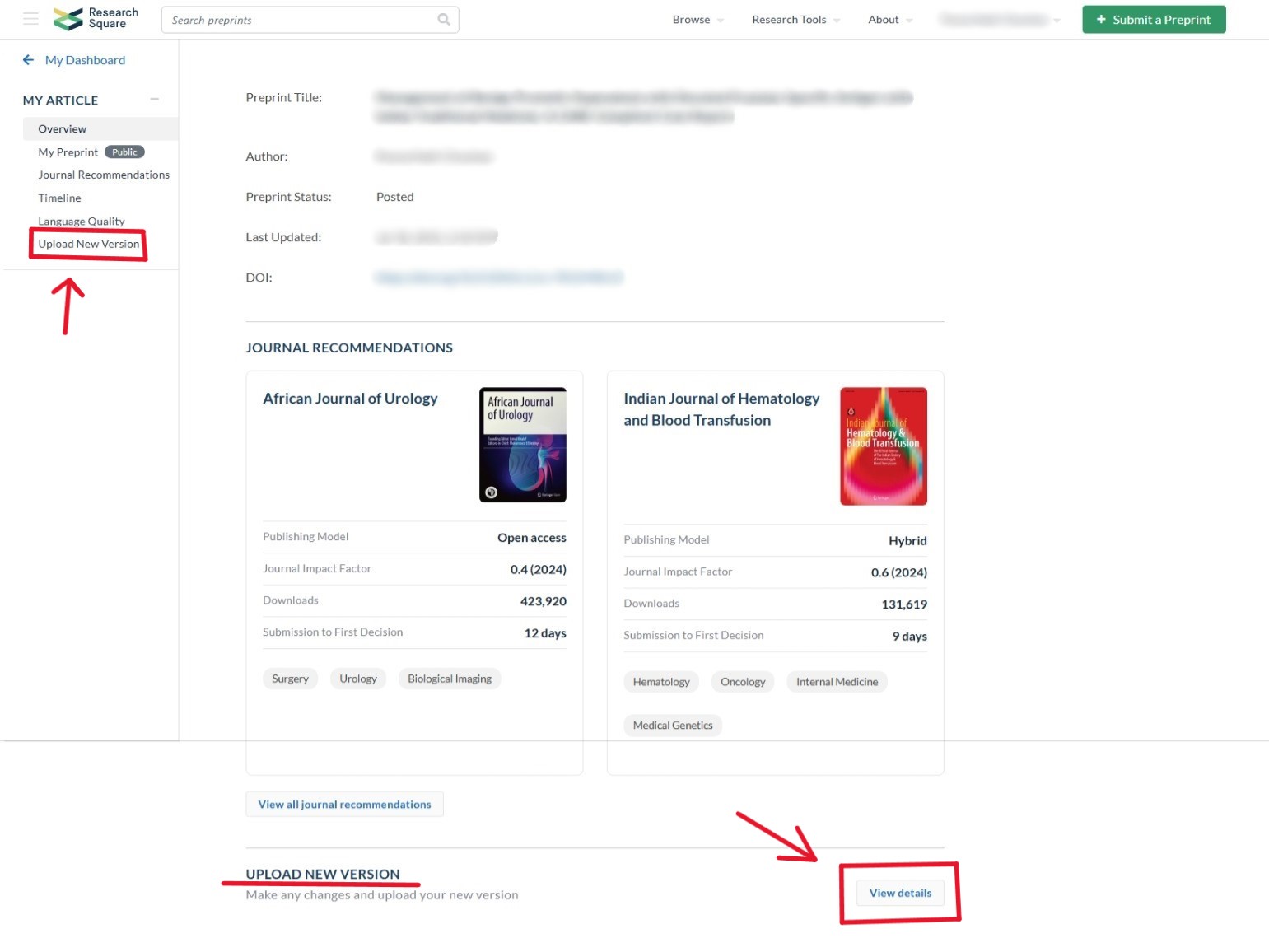Click the JOURNAL RECOMMENDATIONS heading

pyautogui.click(x=349, y=348)
